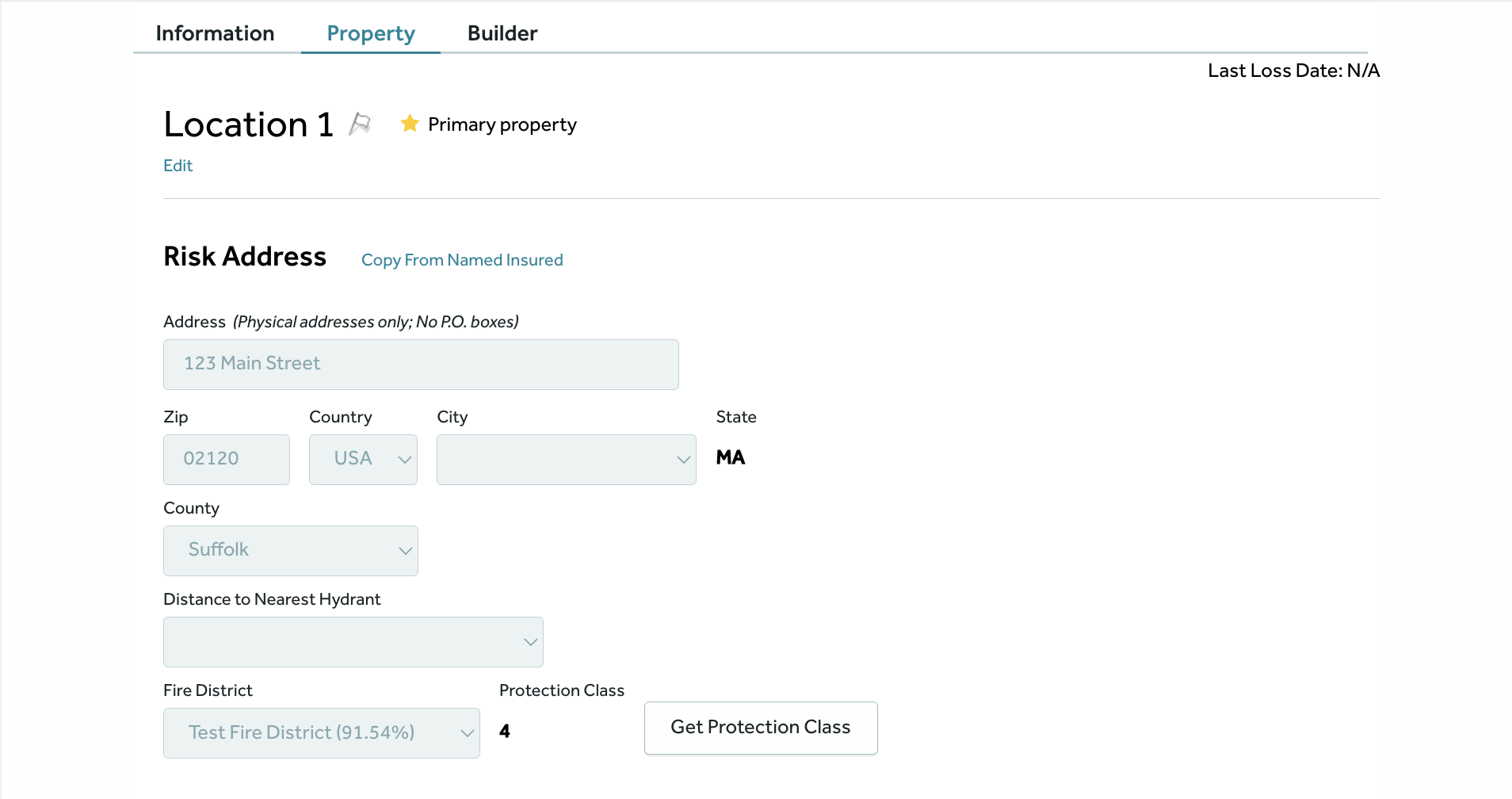Open the Fire District dropdown

322,733
